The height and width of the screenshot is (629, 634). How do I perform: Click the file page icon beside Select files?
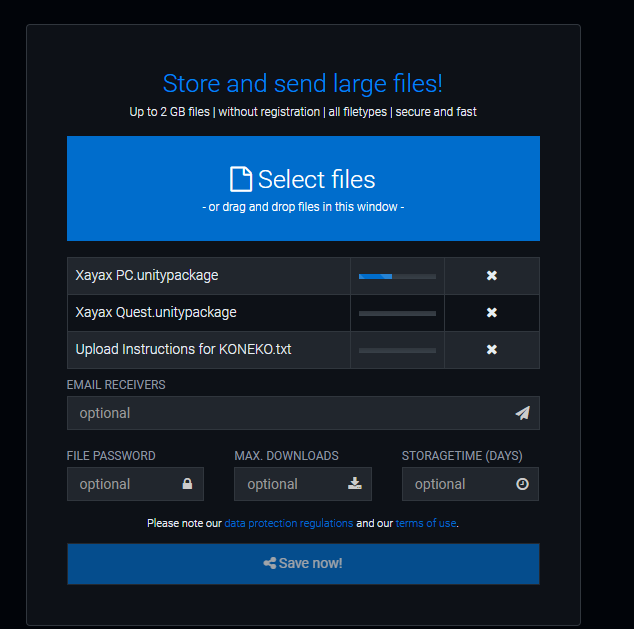[x=241, y=179]
